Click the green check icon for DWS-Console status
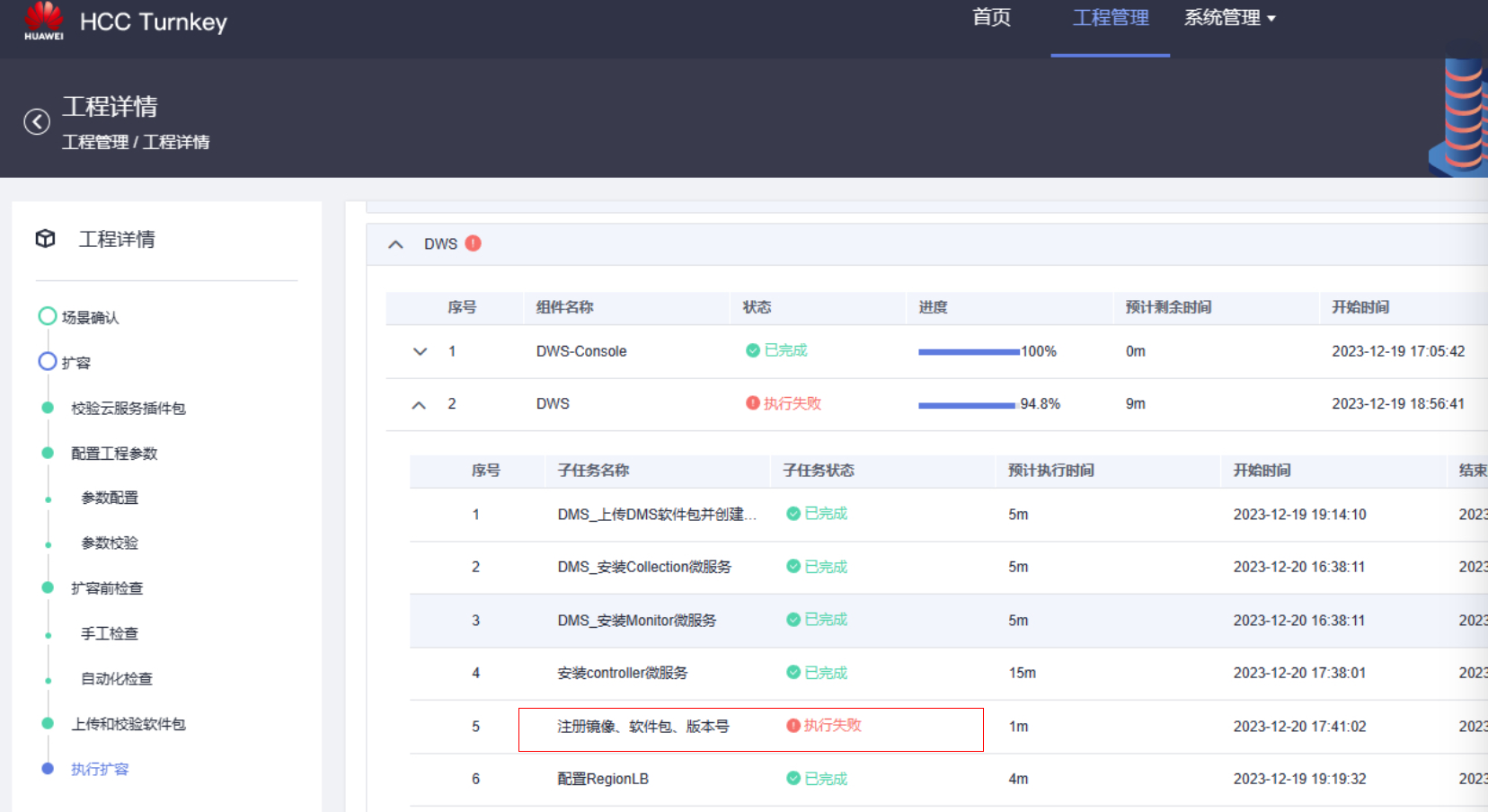Viewport: 1488px width, 812px height. [x=753, y=350]
